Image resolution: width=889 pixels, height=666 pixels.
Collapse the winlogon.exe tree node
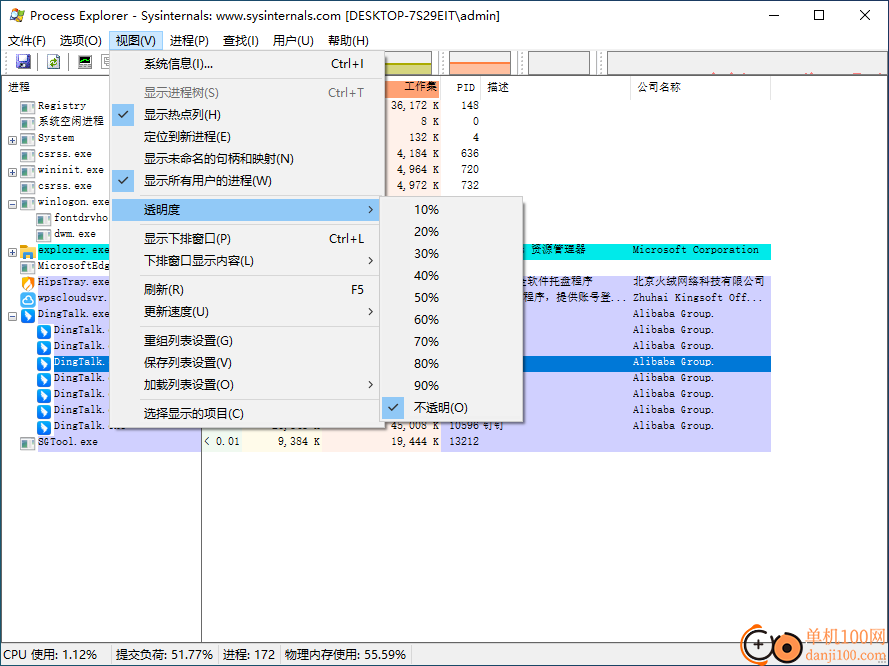[x=12, y=204]
